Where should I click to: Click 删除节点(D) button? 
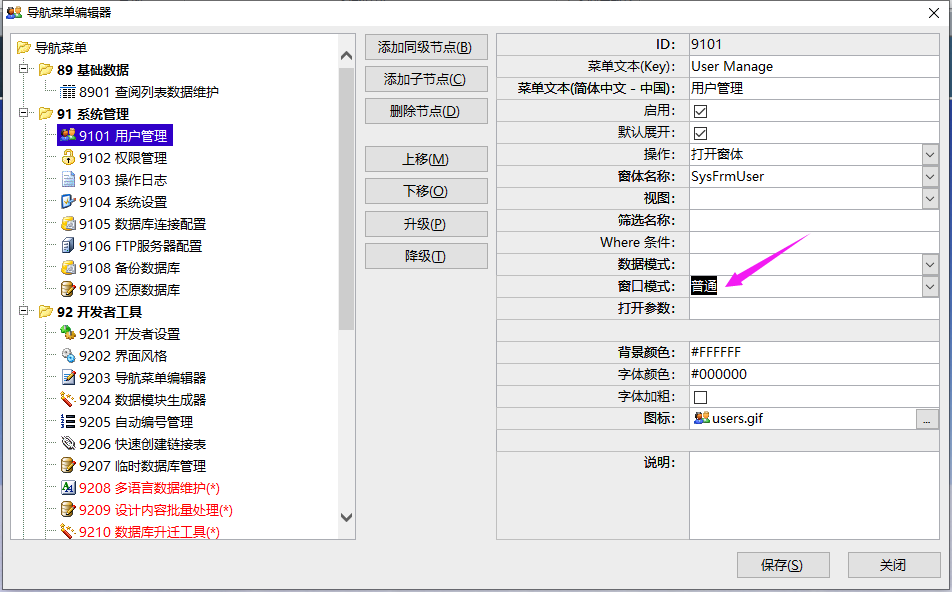tap(426, 111)
